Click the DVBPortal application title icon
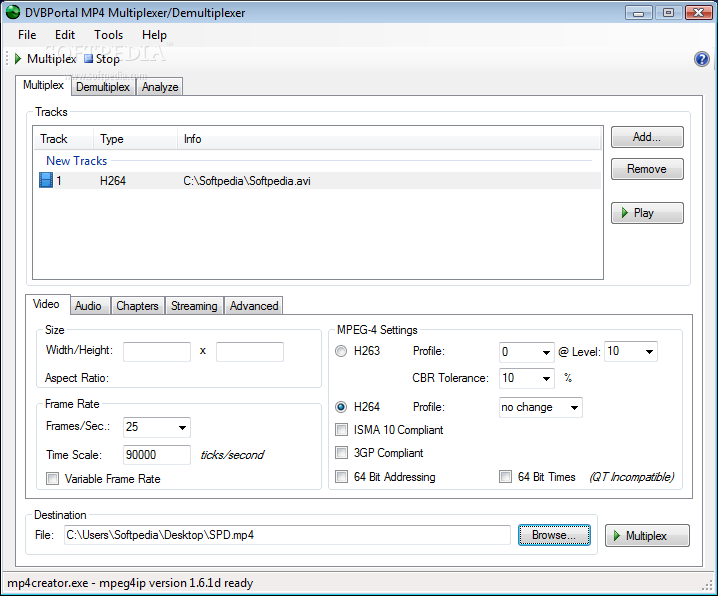Image resolution: width=718 pixels, height=596 pixels. [13, 12]
